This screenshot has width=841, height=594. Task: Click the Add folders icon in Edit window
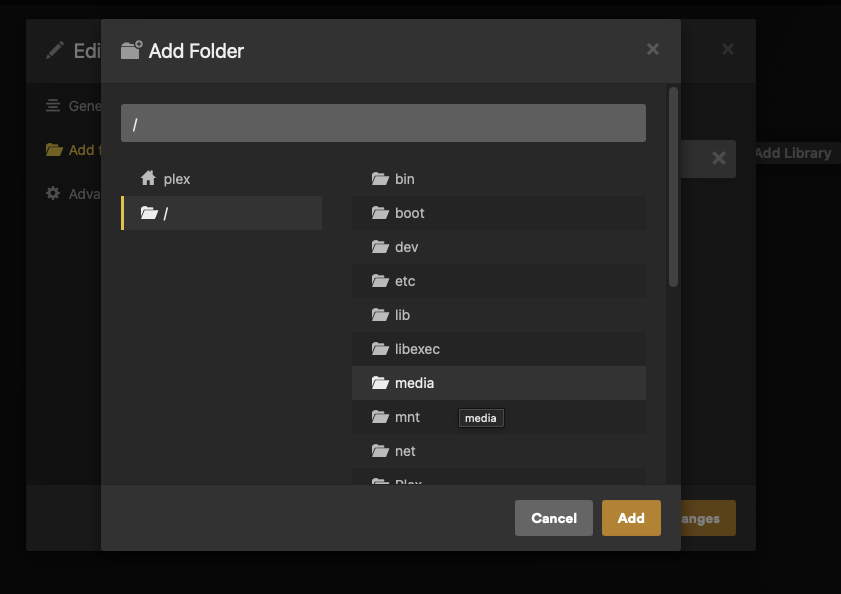(x=54, y=150)
